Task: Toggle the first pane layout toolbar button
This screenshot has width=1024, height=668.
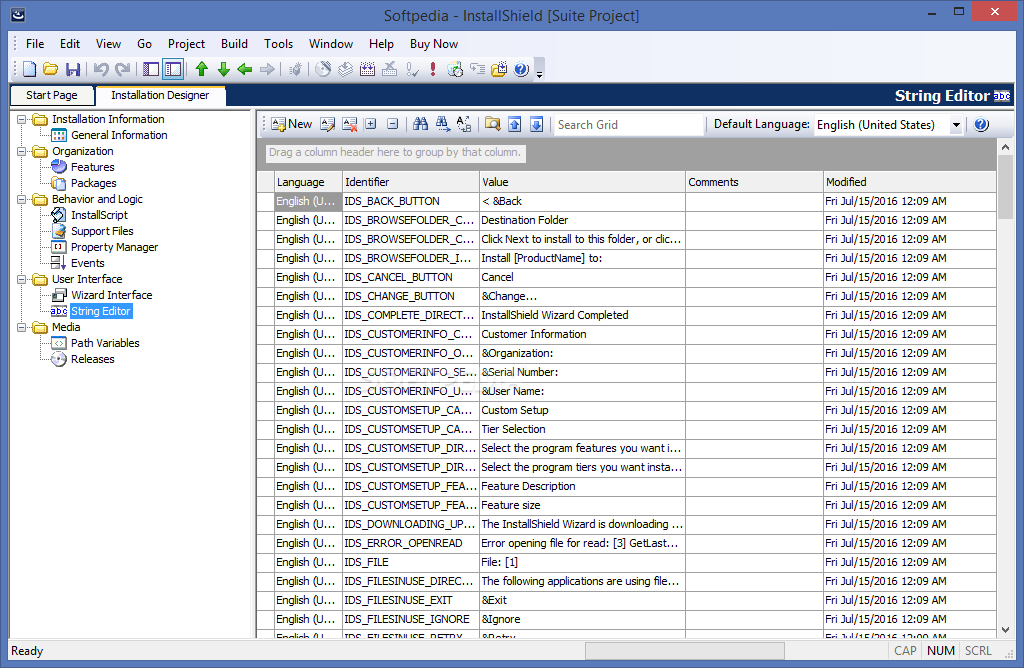Action: [x=151, y=69]
